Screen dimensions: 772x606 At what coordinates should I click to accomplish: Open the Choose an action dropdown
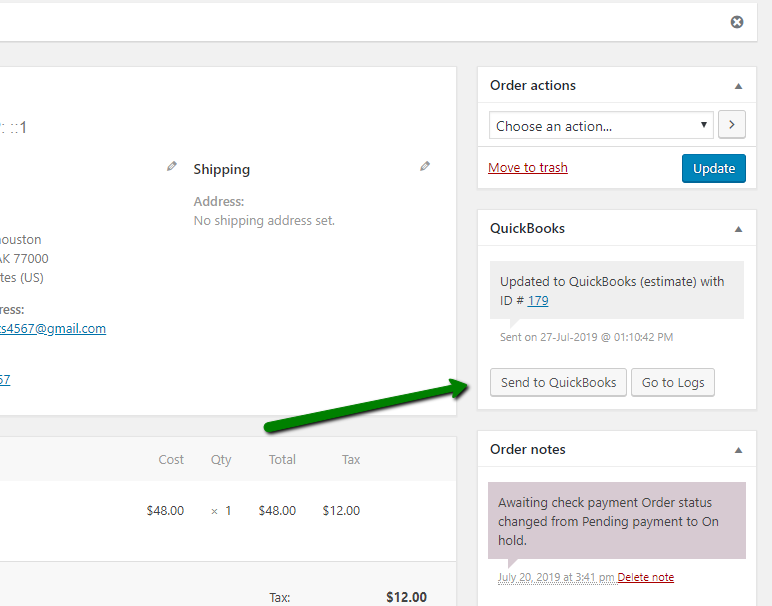point(601,126)
